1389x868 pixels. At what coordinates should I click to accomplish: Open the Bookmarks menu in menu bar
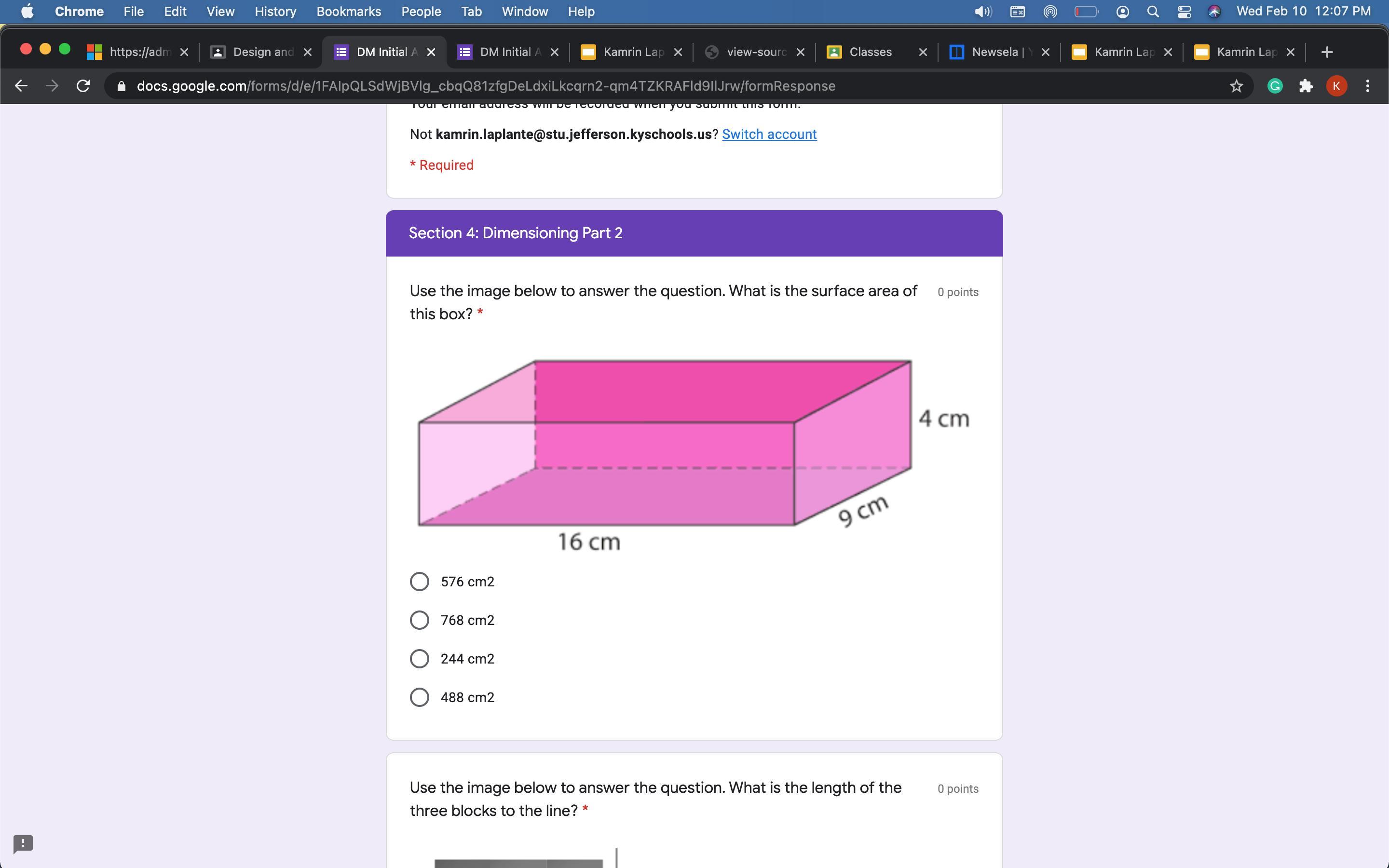[348, 12]
